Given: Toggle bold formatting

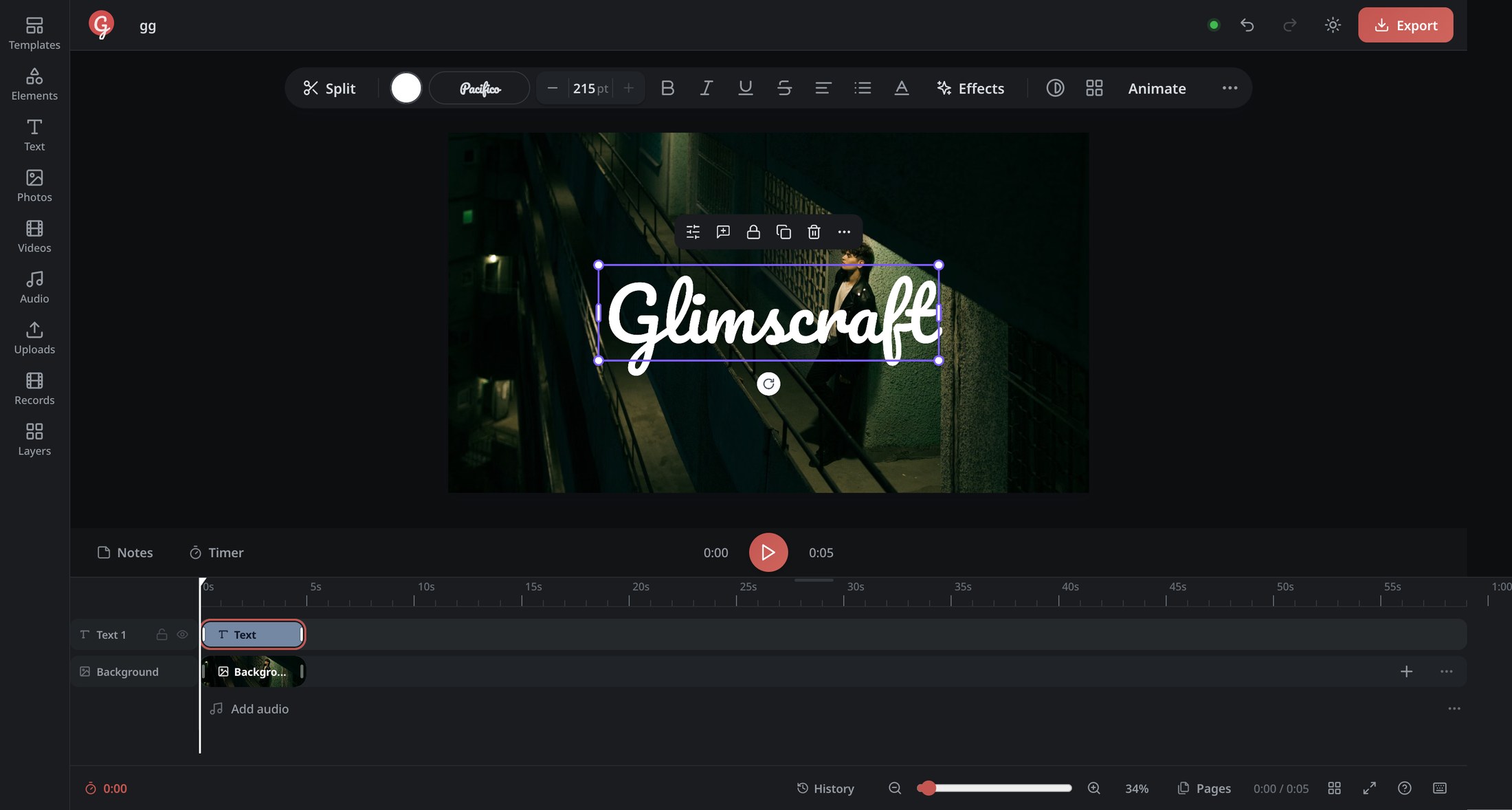Looking at the screenshot, I should (x=667, y=88).
